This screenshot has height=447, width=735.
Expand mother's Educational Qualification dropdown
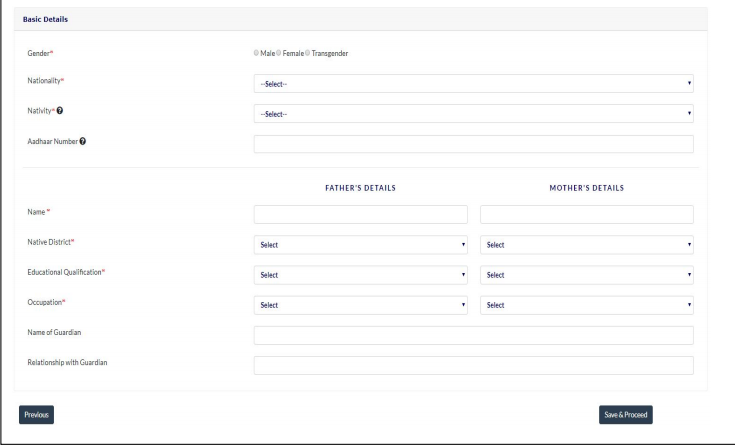[587, 274]
